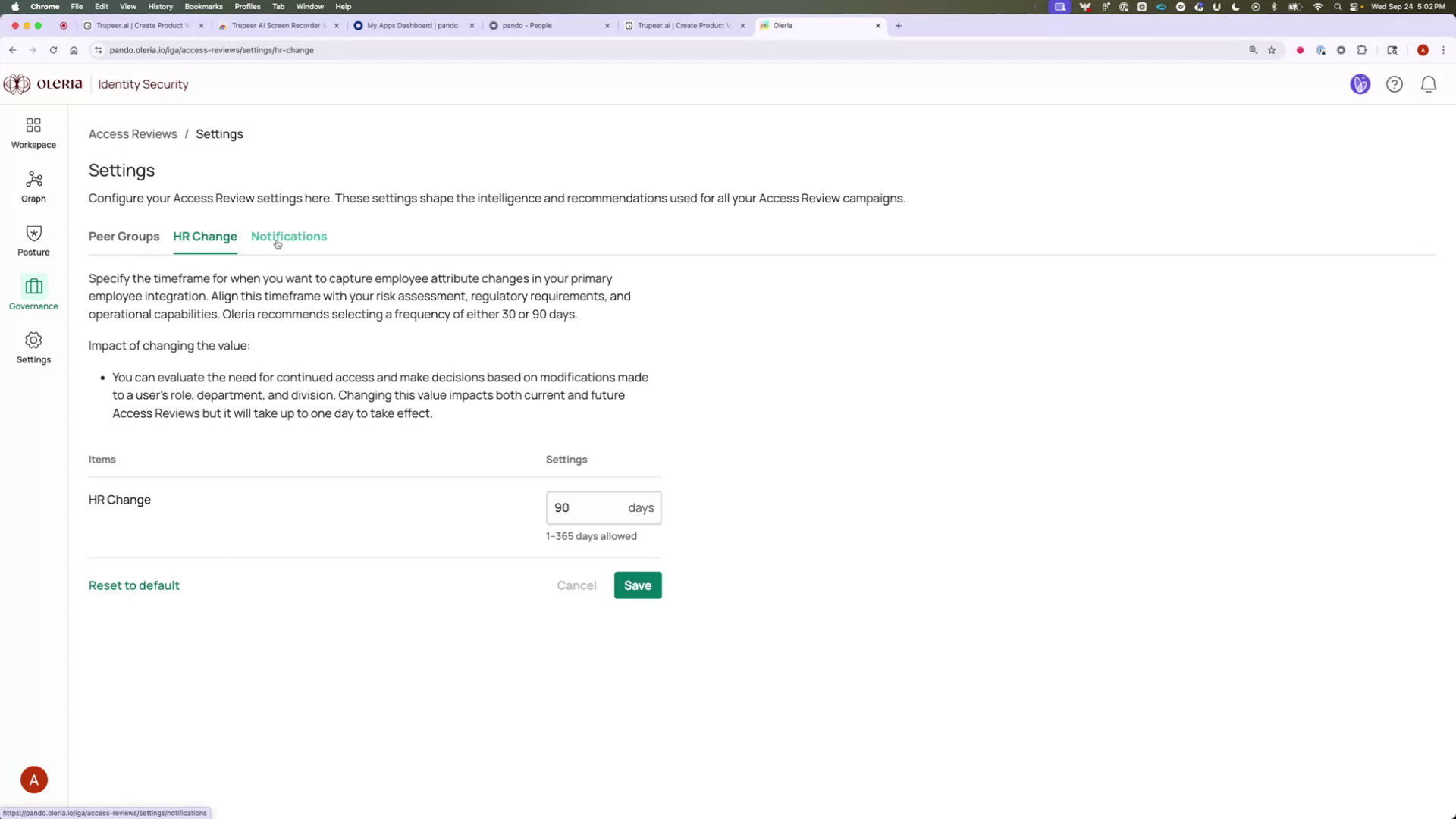Image resolution: width=1456 pixels, height=819 pixels.
Task: Open Workspace from the sidebar
Action: [33, 131]
